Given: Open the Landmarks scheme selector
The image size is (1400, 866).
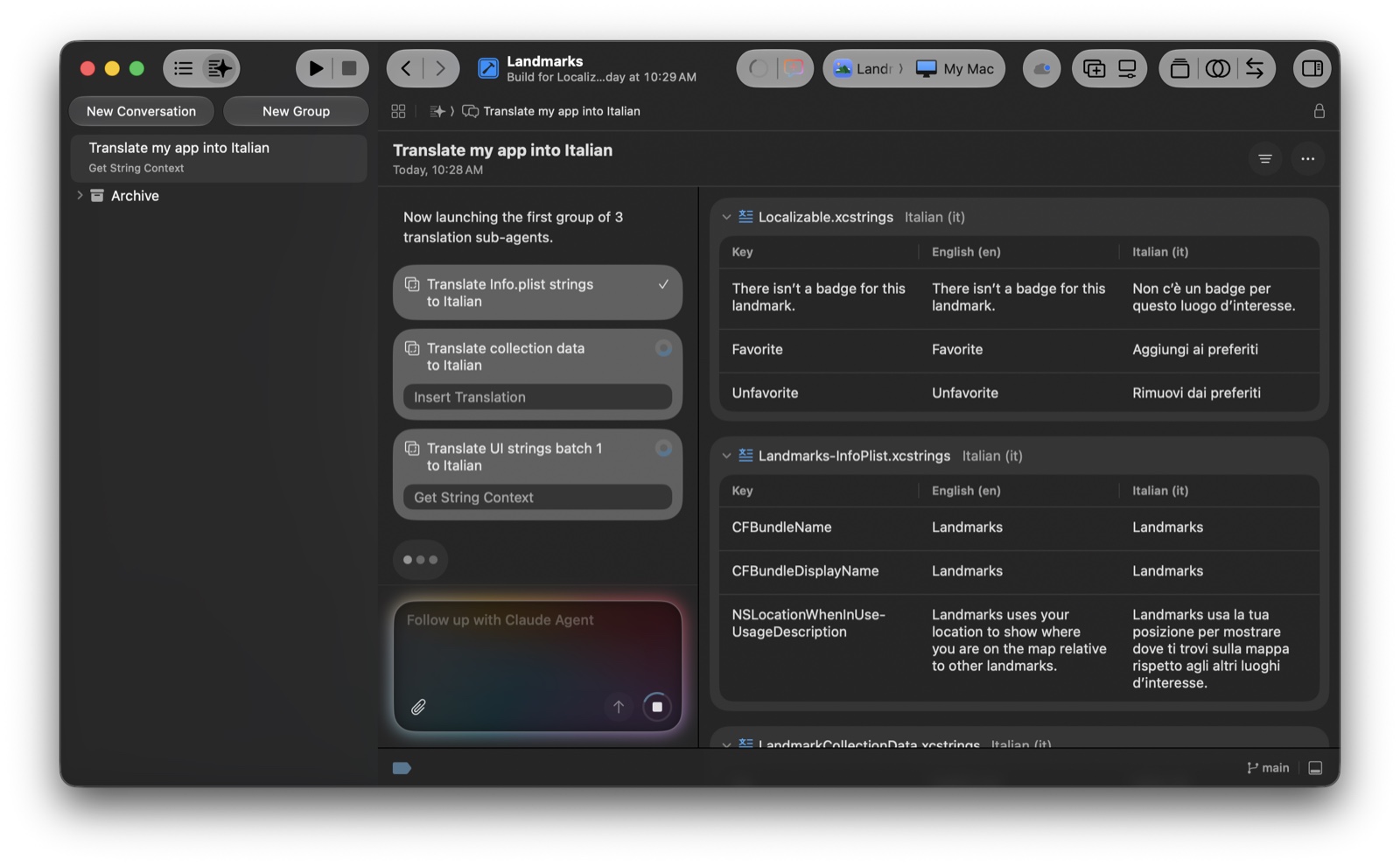Looking at the screenshot, I should [867, 68].
